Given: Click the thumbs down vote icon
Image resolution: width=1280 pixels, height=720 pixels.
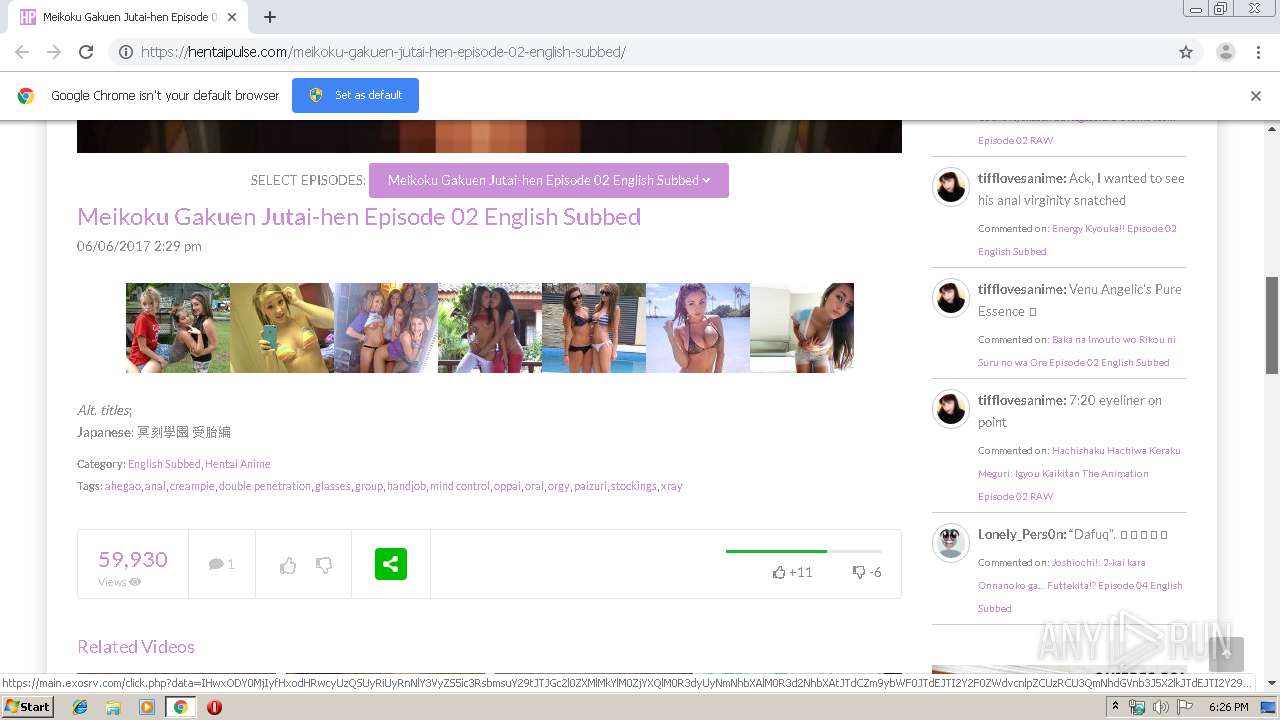Looking at the screenshot, I should pos(324,566).
